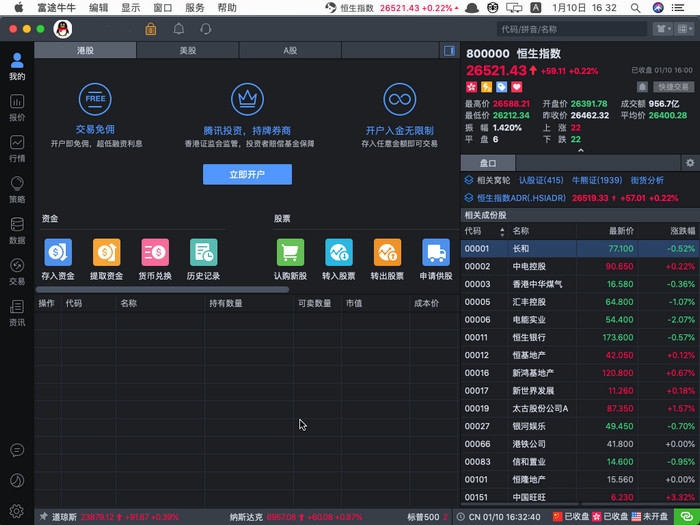
Task: Open 货币兑换 currency exchange icon
Action: pos(155,252)
